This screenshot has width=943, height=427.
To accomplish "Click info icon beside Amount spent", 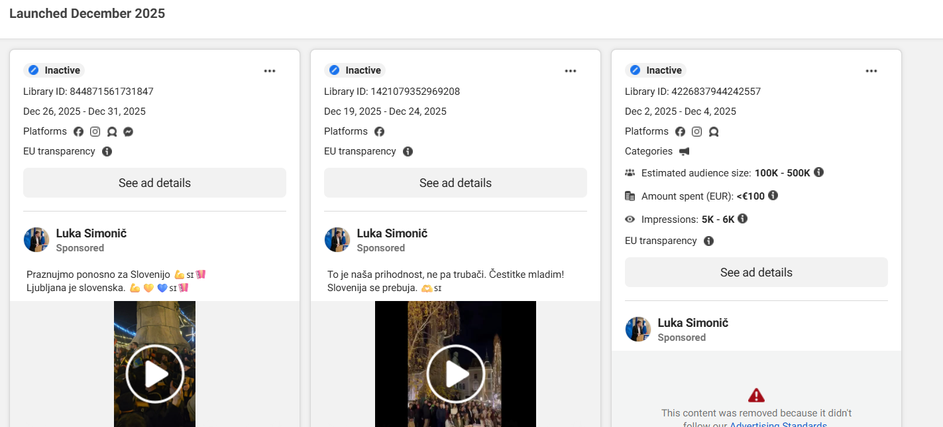I will pyautogui.click(x=773, y=196).
